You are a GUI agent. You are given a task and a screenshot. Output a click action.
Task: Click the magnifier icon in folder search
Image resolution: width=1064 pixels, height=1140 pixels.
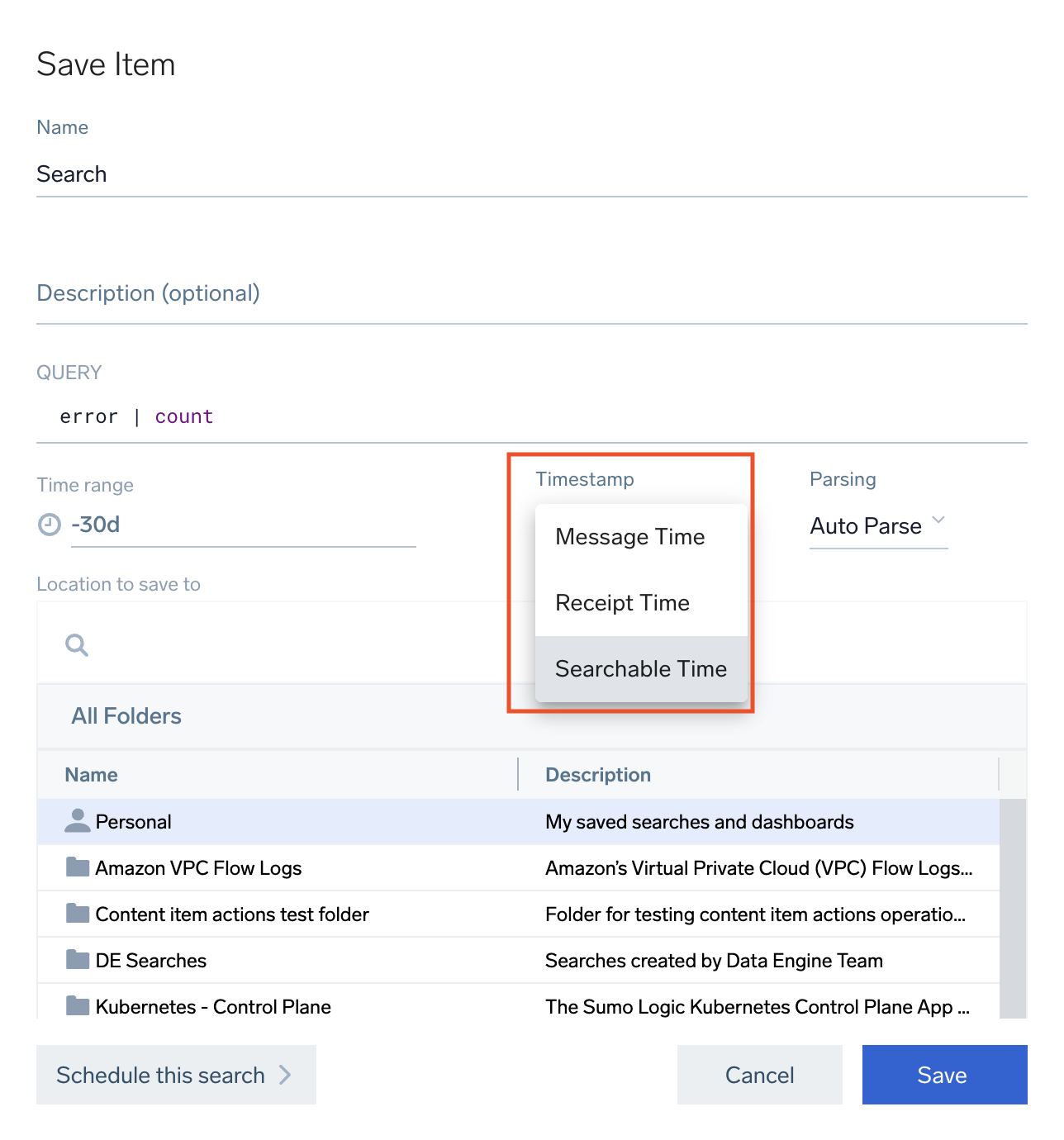tap(77, 644)
